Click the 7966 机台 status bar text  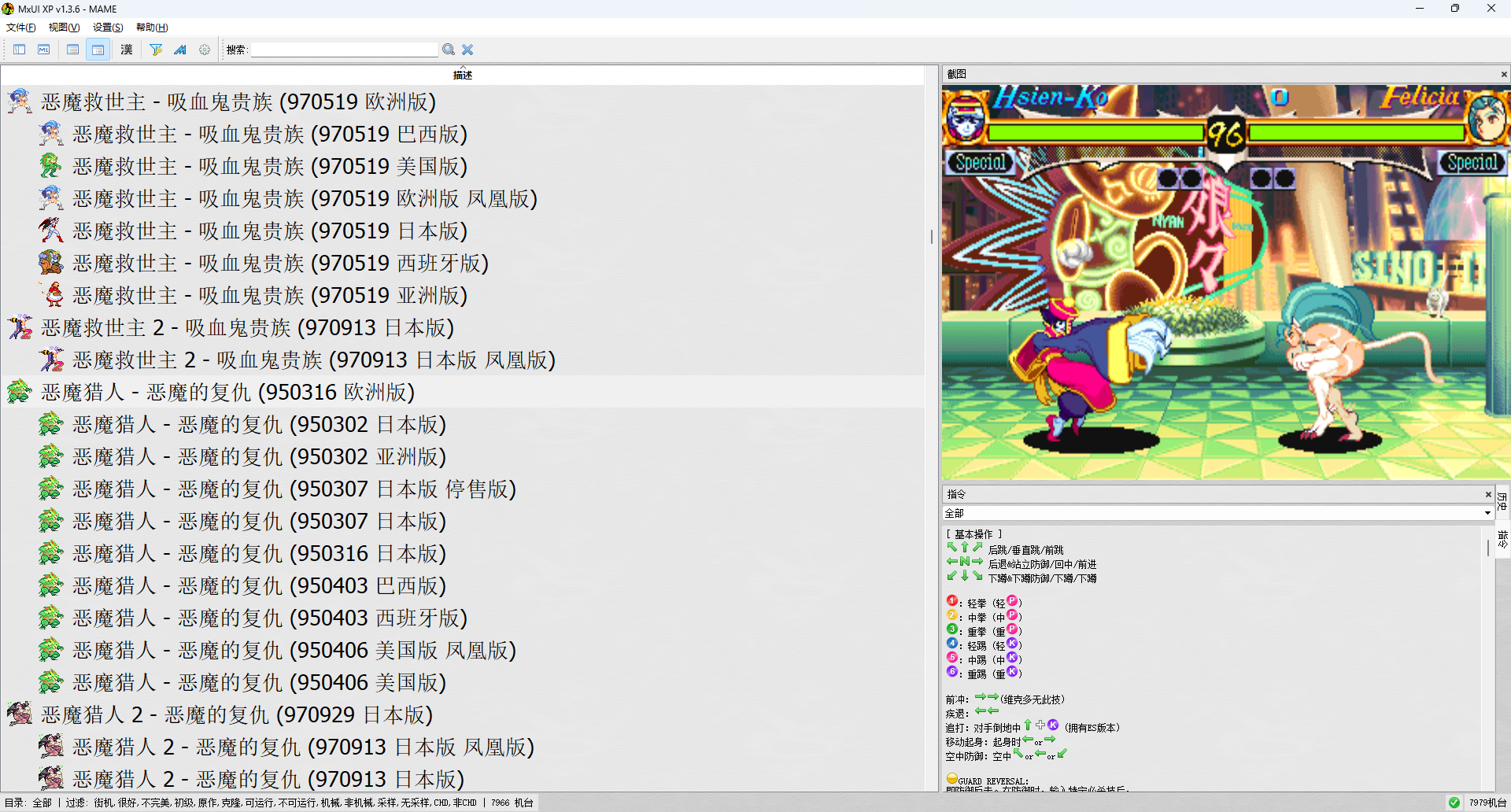click(x=512, y=803)
